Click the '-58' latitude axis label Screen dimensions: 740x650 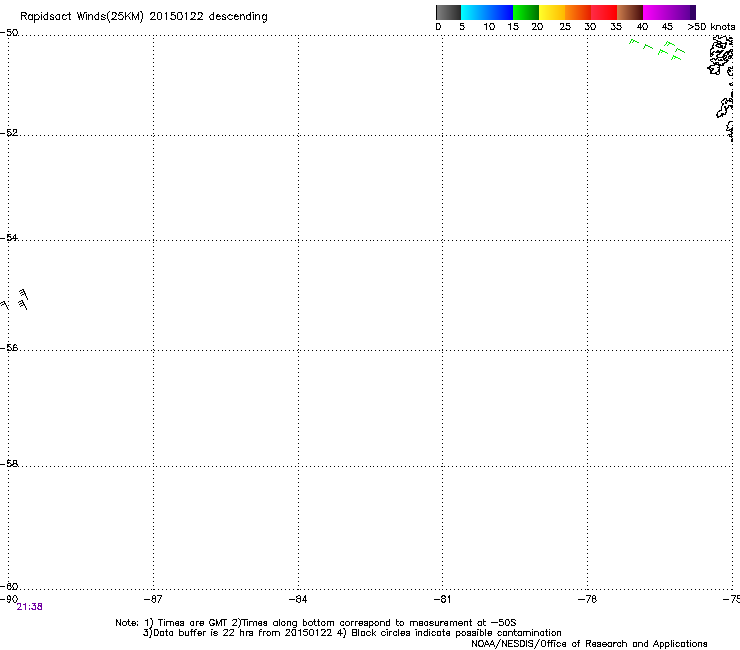9,464
